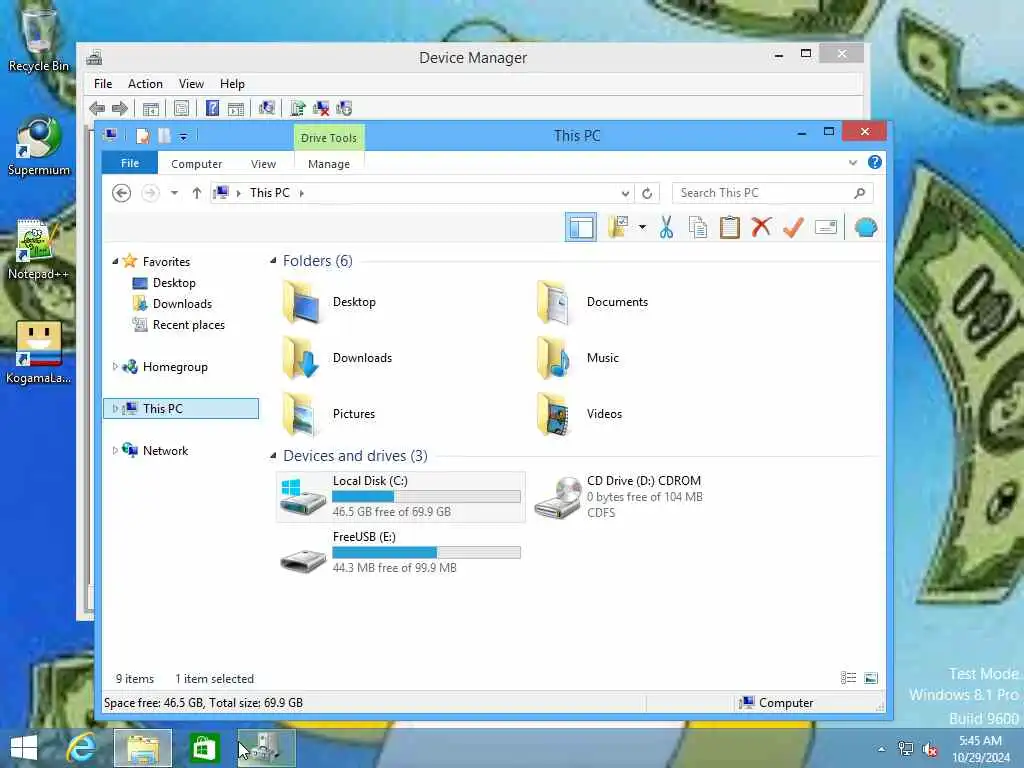Click Update driver icon in Device Manager

coord(298,108)
